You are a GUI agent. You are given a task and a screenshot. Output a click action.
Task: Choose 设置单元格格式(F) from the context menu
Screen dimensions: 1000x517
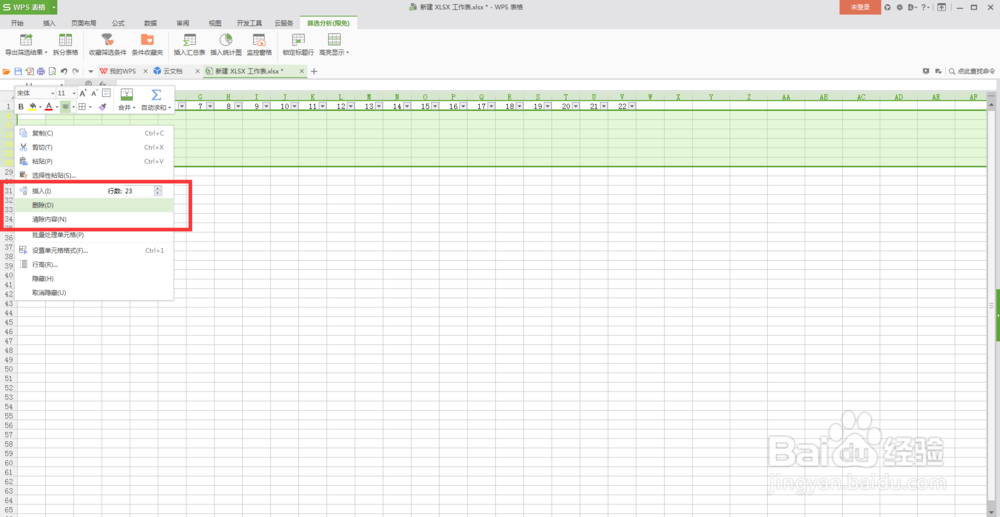point(94,251)
